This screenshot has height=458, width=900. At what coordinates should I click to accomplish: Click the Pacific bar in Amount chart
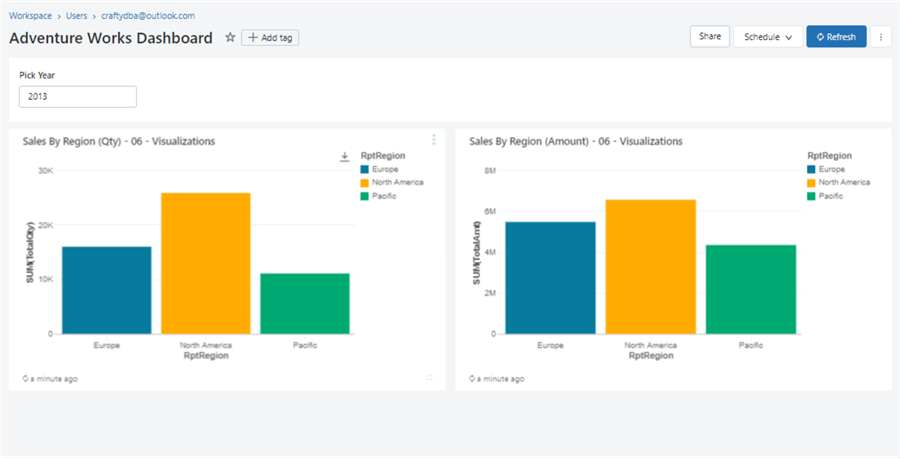751,289
